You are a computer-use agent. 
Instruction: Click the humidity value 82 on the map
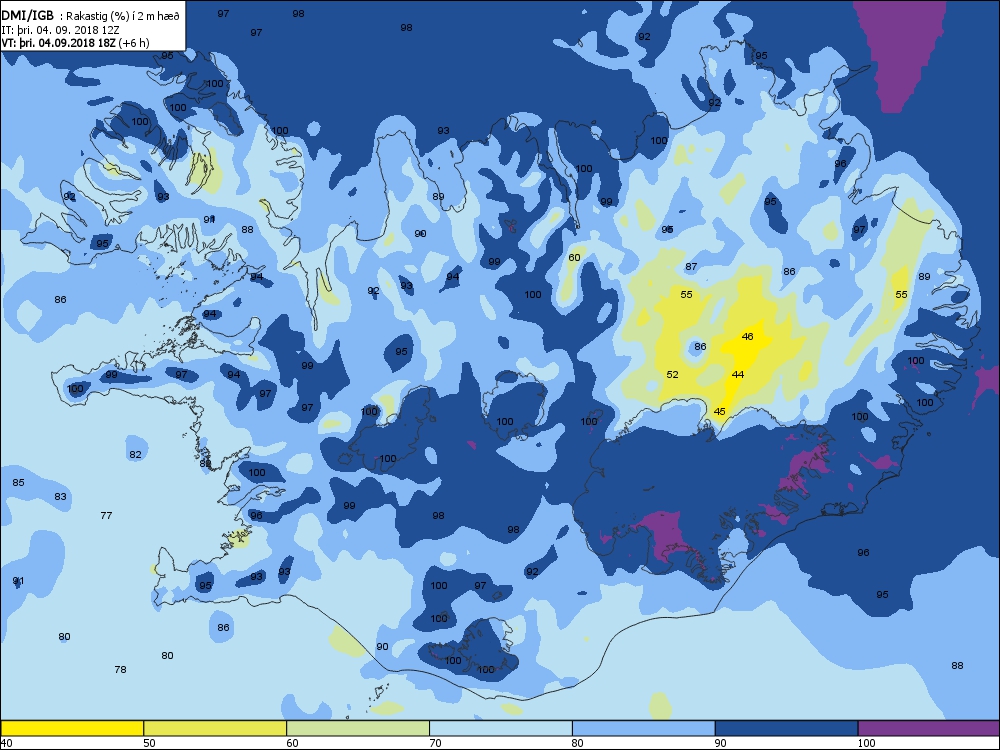tap(135, 454)
